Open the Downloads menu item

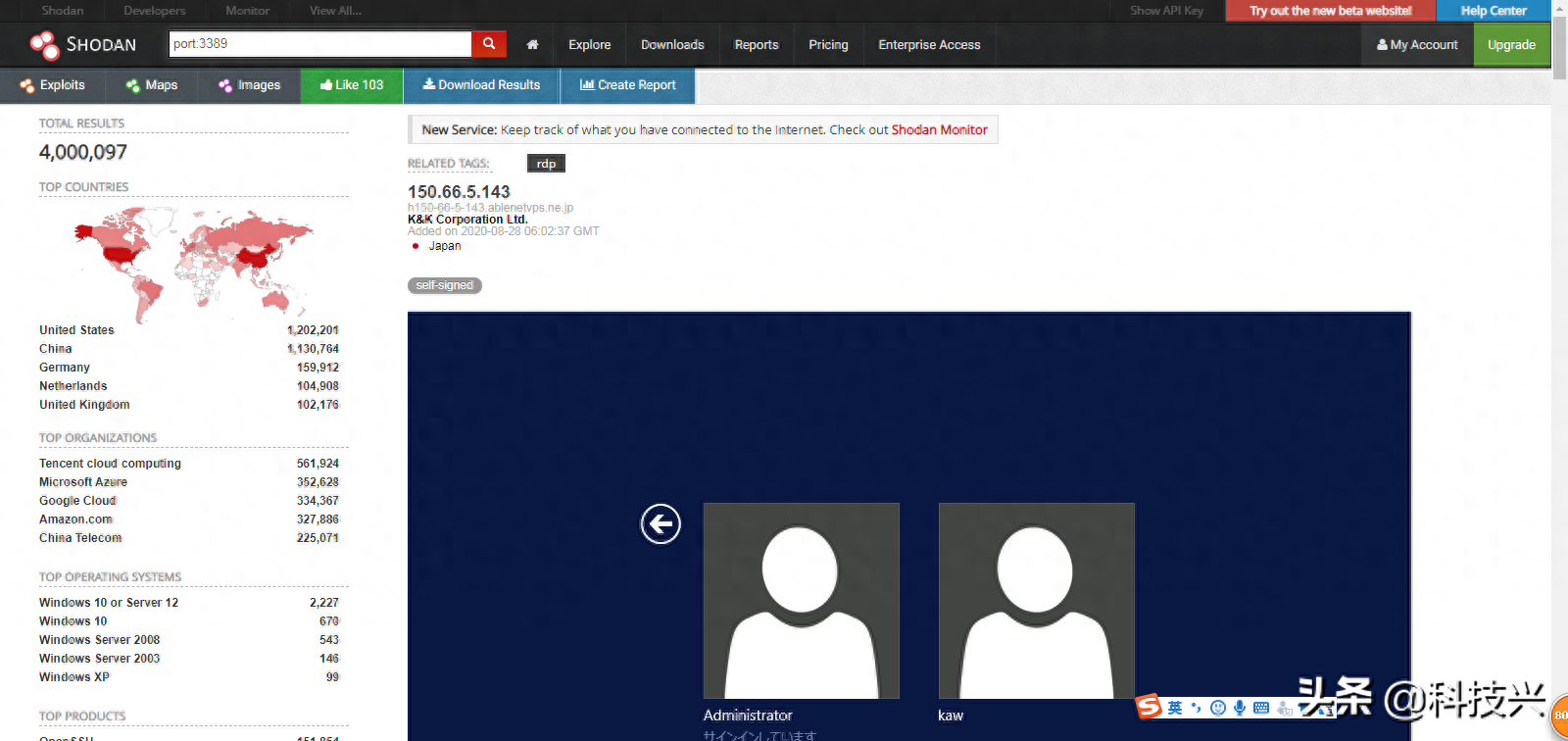[x=672, y=45]
